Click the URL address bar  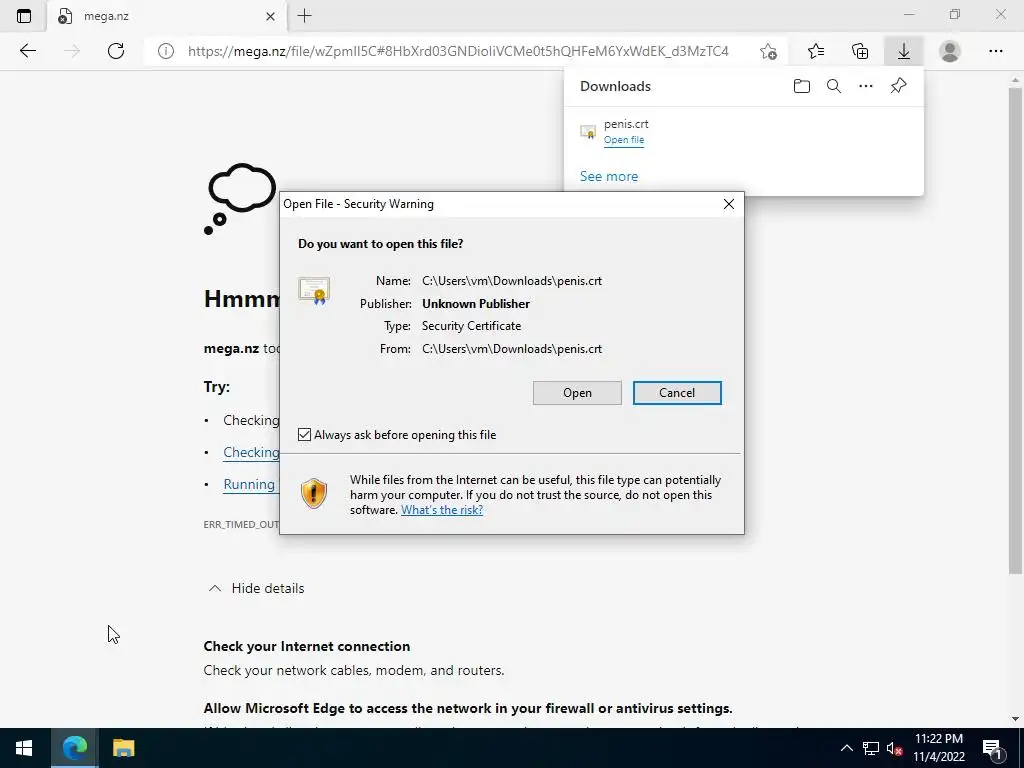[458, 51]
